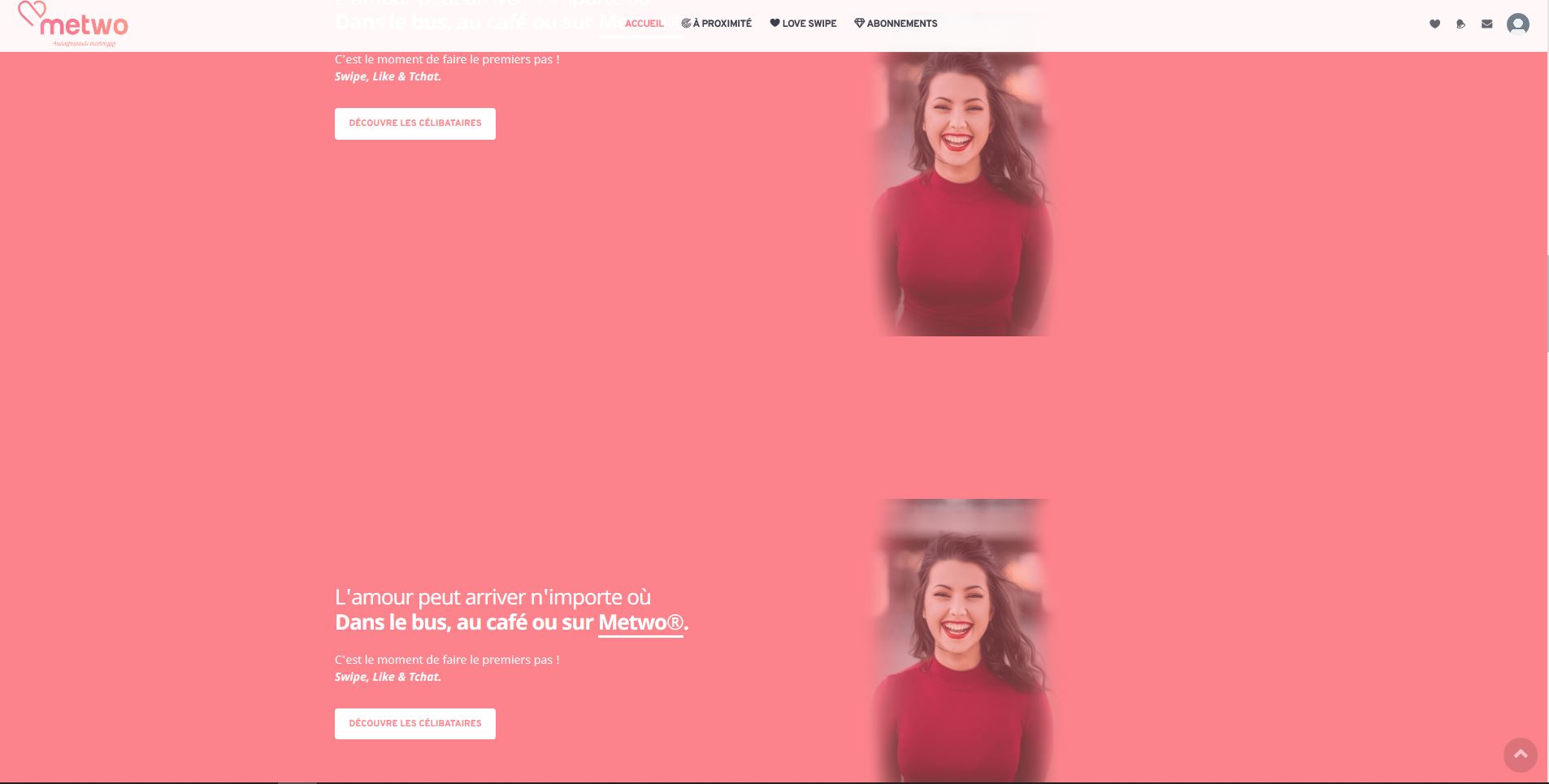The image size is (1549, 784).
Task: Open the notifications bell icon
Action: point(1460,24)
